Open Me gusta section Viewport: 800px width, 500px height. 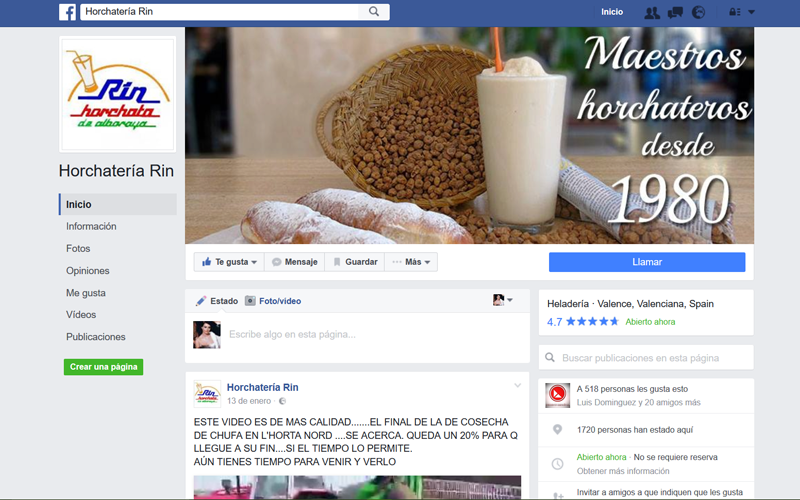[86, 293]
